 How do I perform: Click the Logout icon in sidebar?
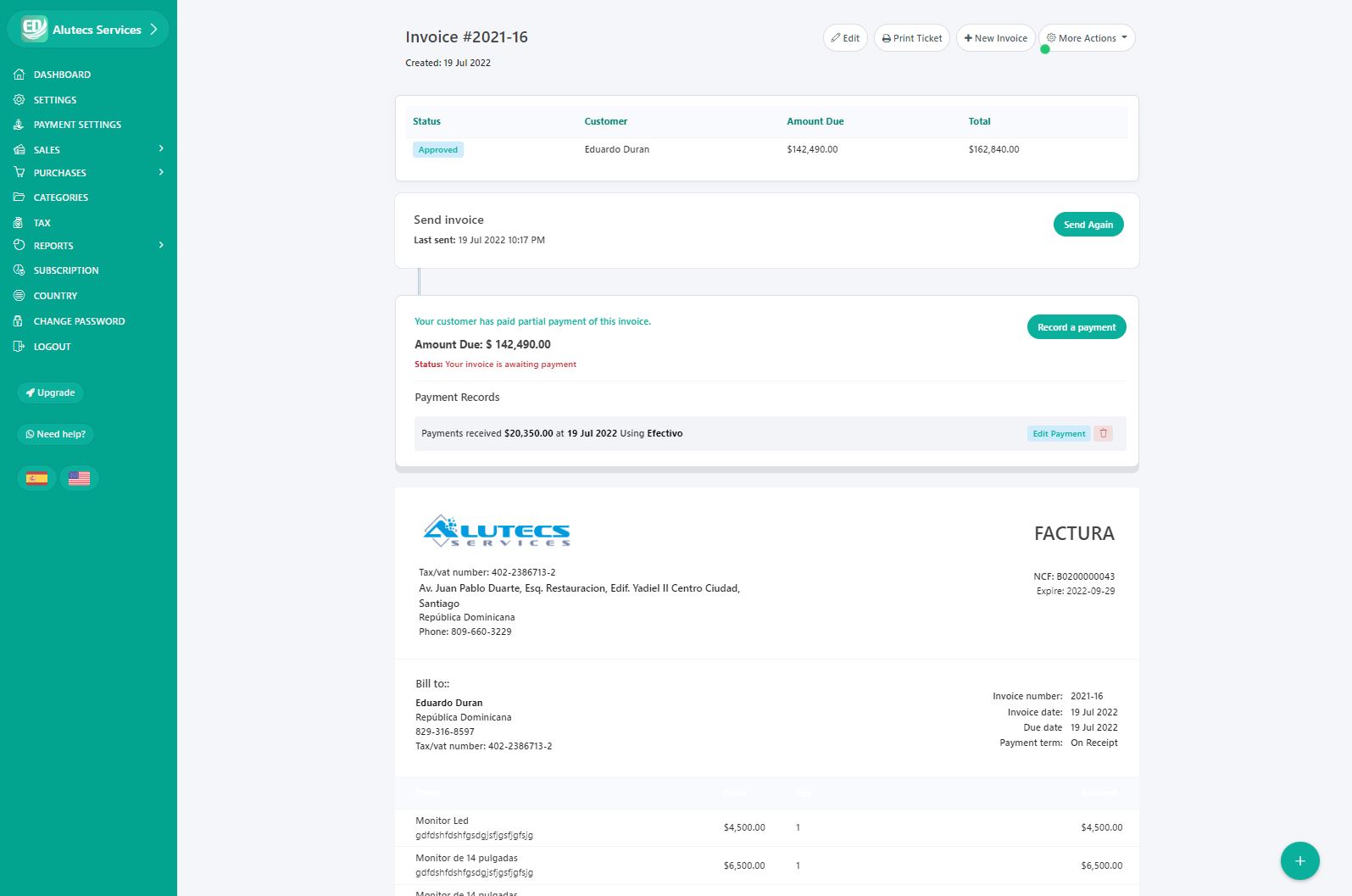pyautogui.click(x=19, y=347)
